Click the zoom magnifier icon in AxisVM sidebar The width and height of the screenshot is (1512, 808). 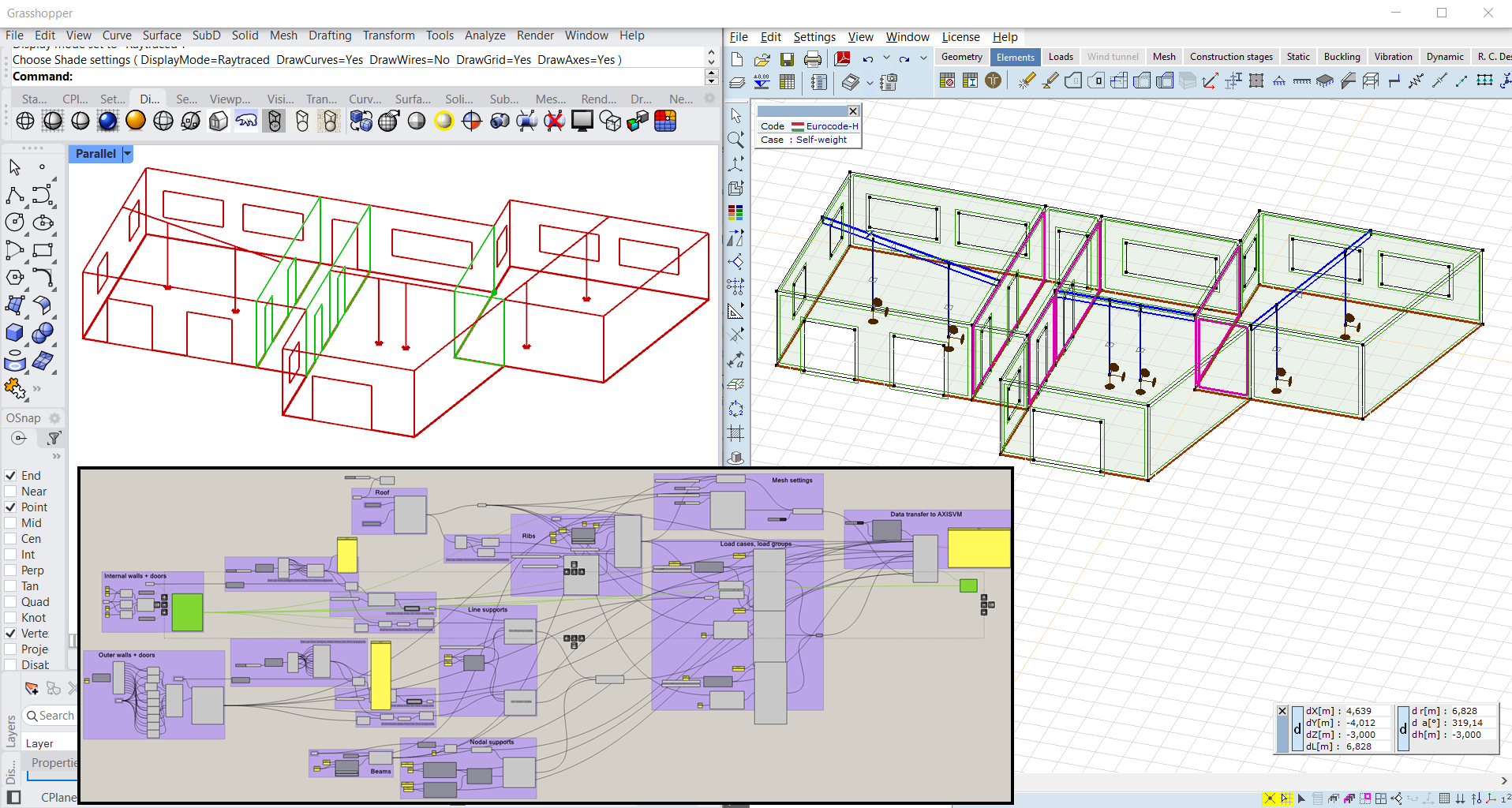click(735, 140)
